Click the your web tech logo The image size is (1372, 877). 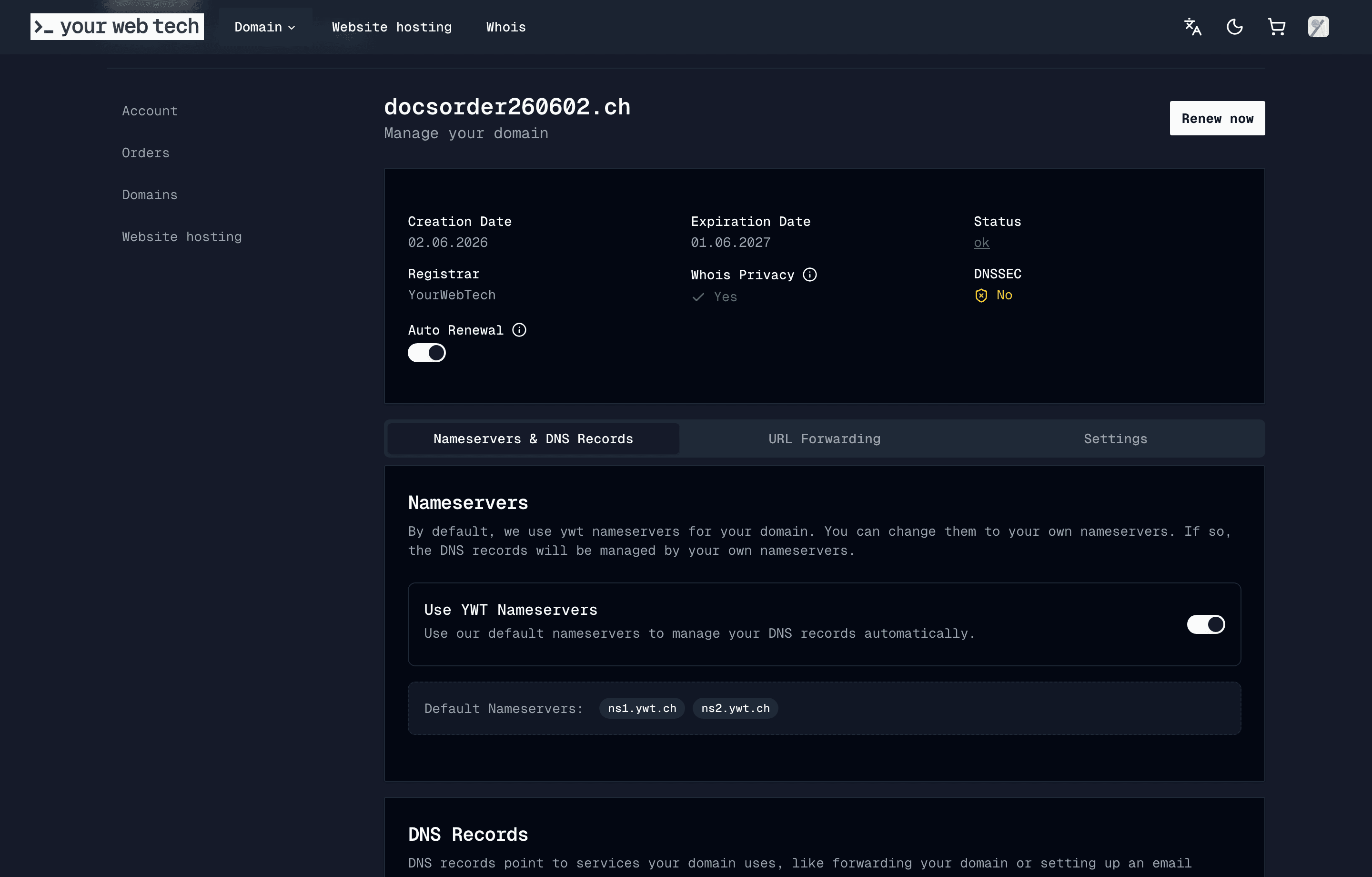(x=117, y=27)
